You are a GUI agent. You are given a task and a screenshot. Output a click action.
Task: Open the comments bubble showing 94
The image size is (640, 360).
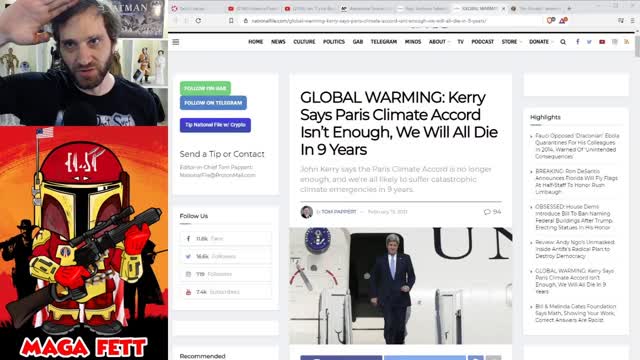(492, 212)
